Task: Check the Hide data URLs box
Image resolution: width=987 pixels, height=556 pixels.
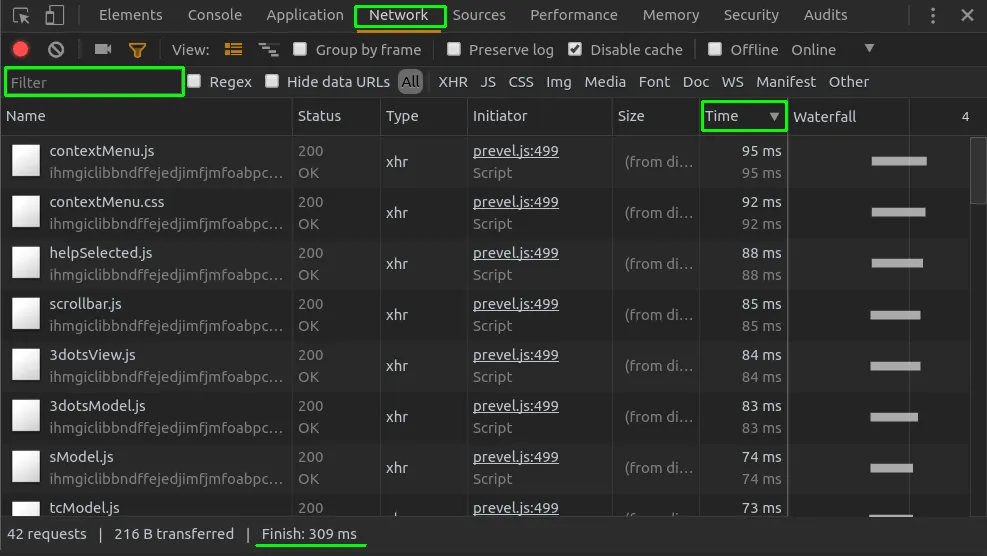Action: tap(272, 81)
